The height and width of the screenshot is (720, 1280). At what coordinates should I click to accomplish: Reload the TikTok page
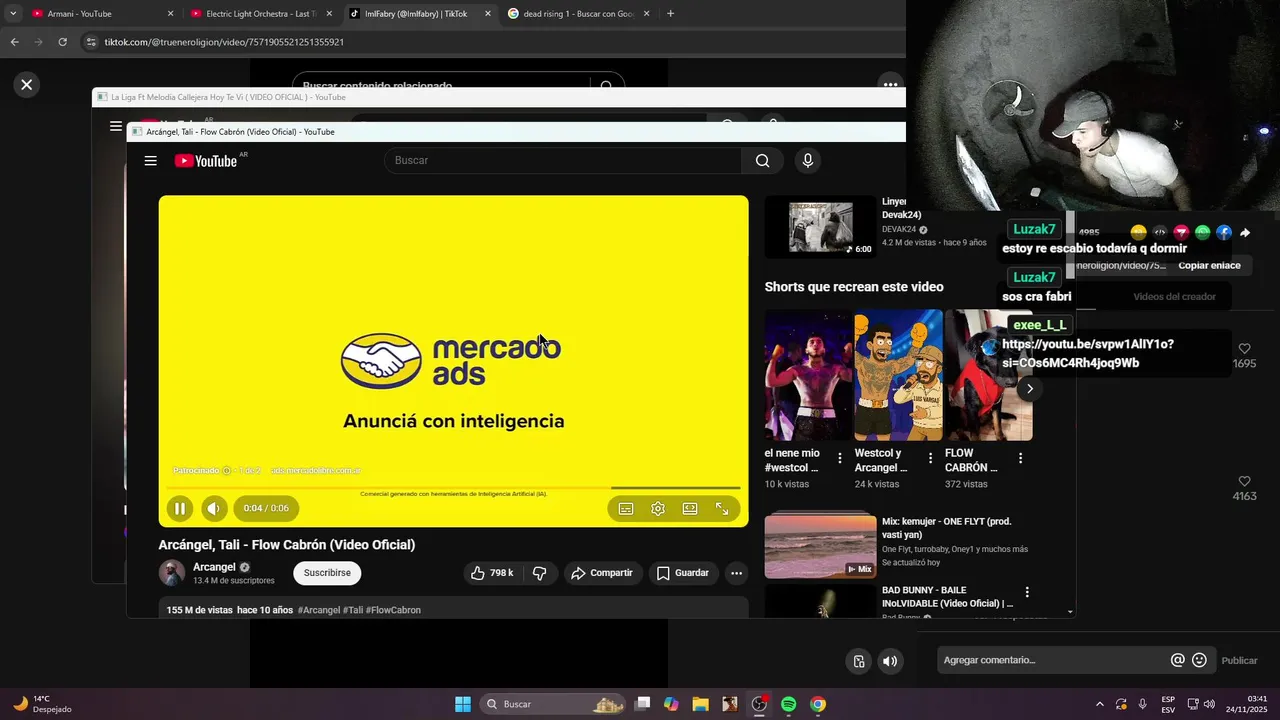click(62, 42)
